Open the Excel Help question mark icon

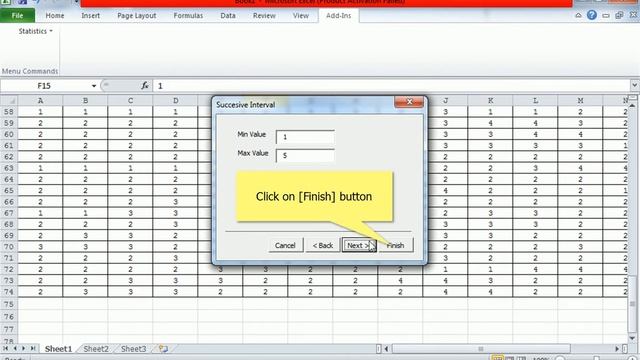(591, 16)
